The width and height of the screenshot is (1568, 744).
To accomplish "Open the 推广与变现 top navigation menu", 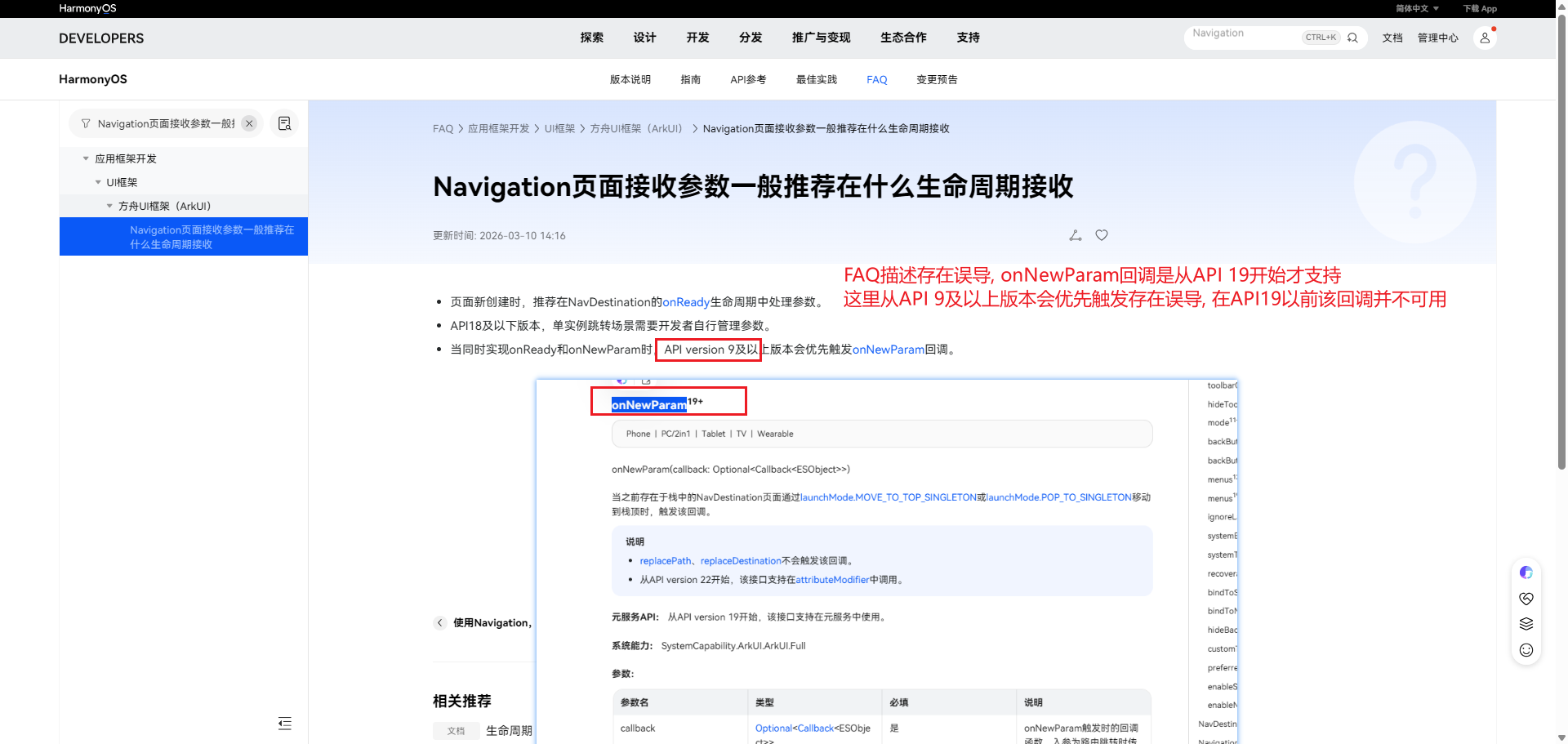I will click(x=821, y=38).
